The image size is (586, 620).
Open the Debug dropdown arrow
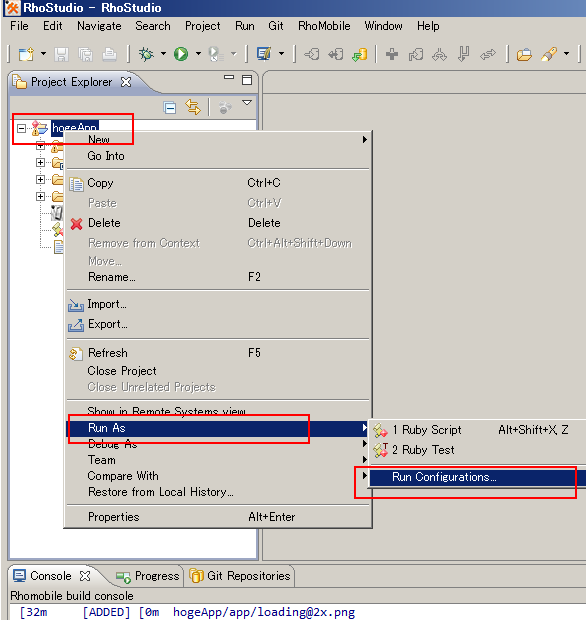pos(163,54)
